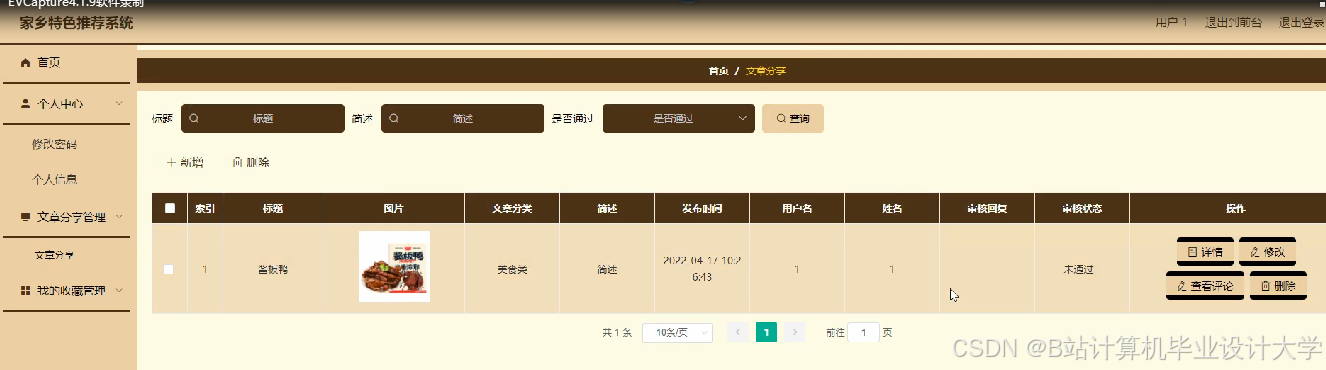1326x370 pixels.
Task: Click the 文章分类 column header
Action: [512, 209]
